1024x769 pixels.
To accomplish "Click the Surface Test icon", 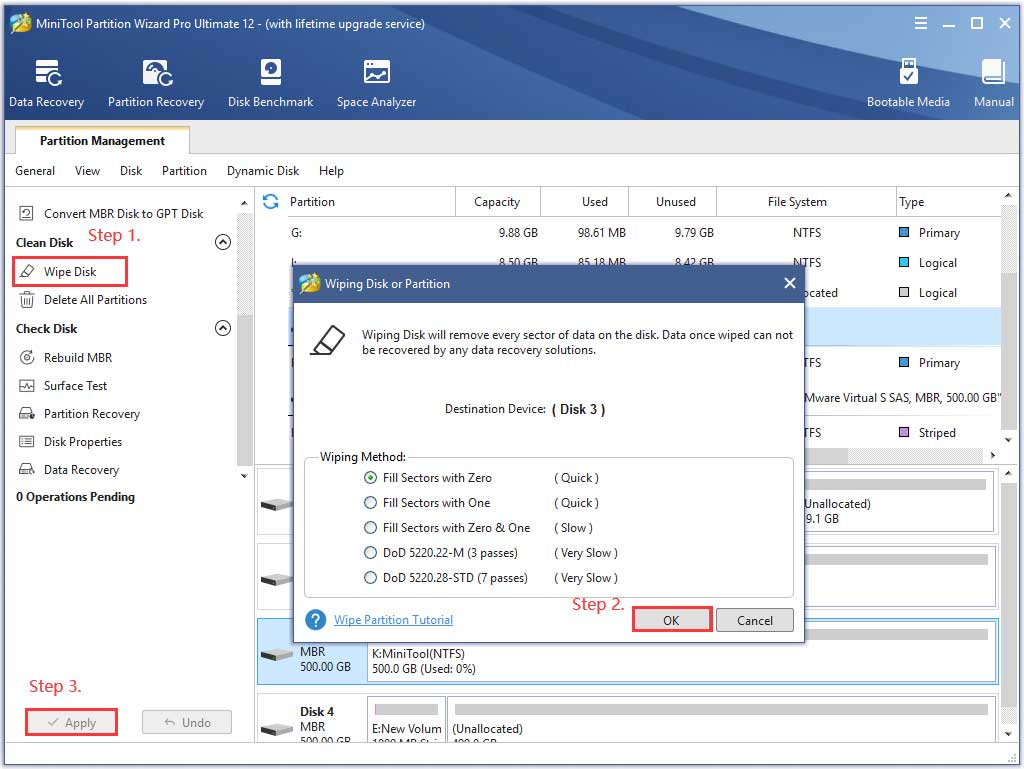I will pyautogui.click(x=27, y=385).
